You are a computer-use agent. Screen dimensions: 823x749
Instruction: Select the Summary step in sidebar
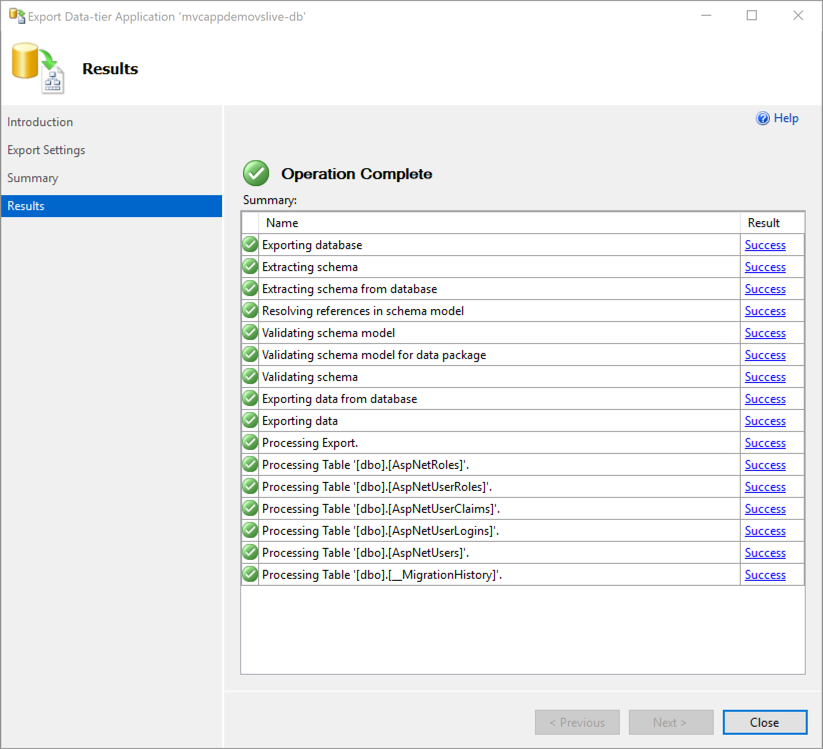(x=33, y=178)
